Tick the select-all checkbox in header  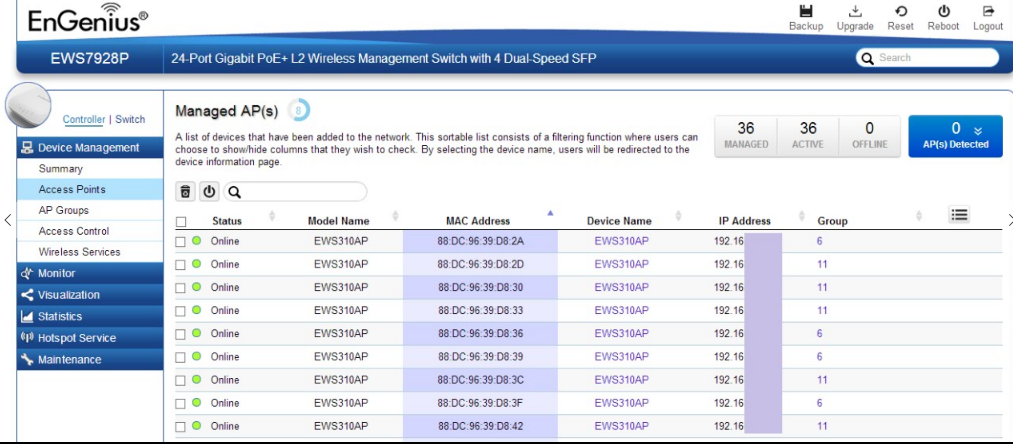181,222
